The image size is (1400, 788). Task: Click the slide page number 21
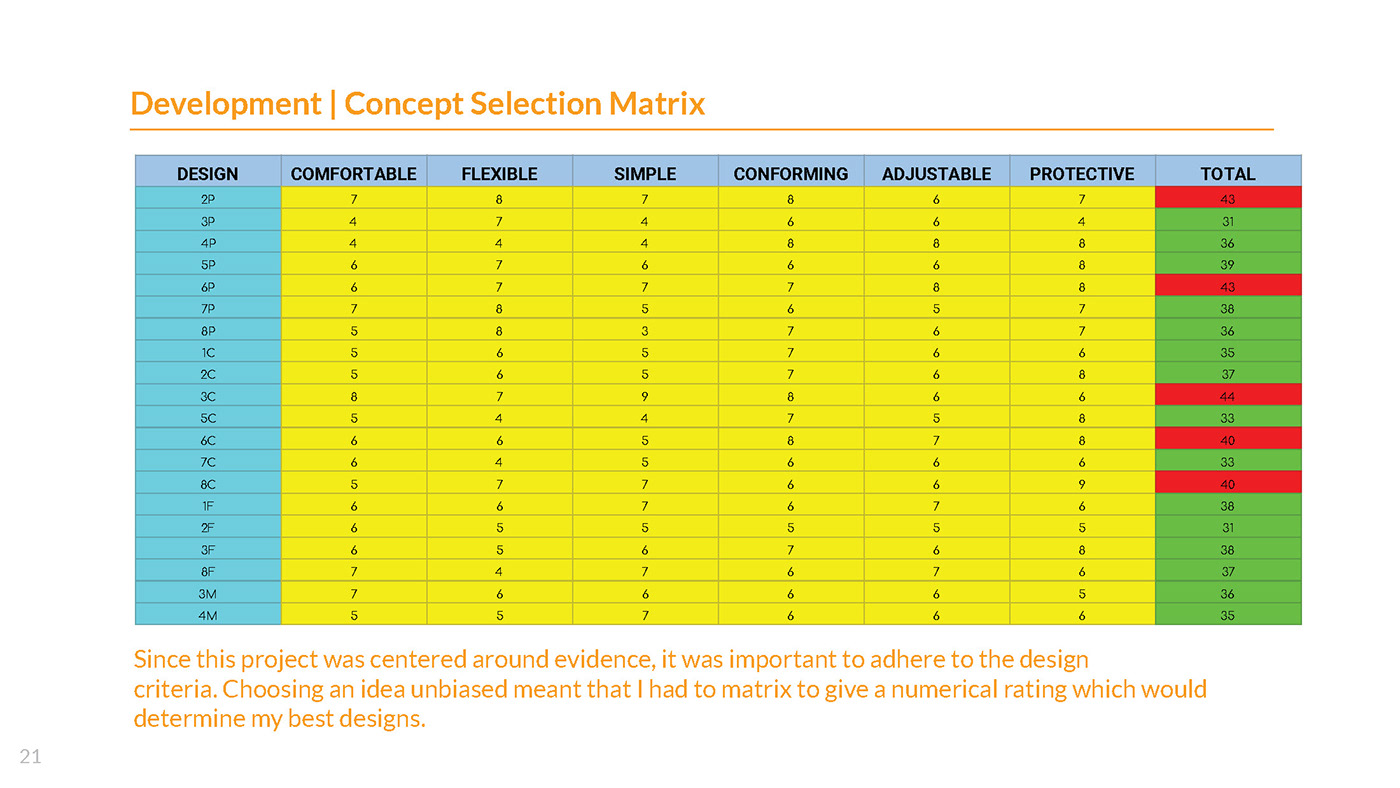31,757
